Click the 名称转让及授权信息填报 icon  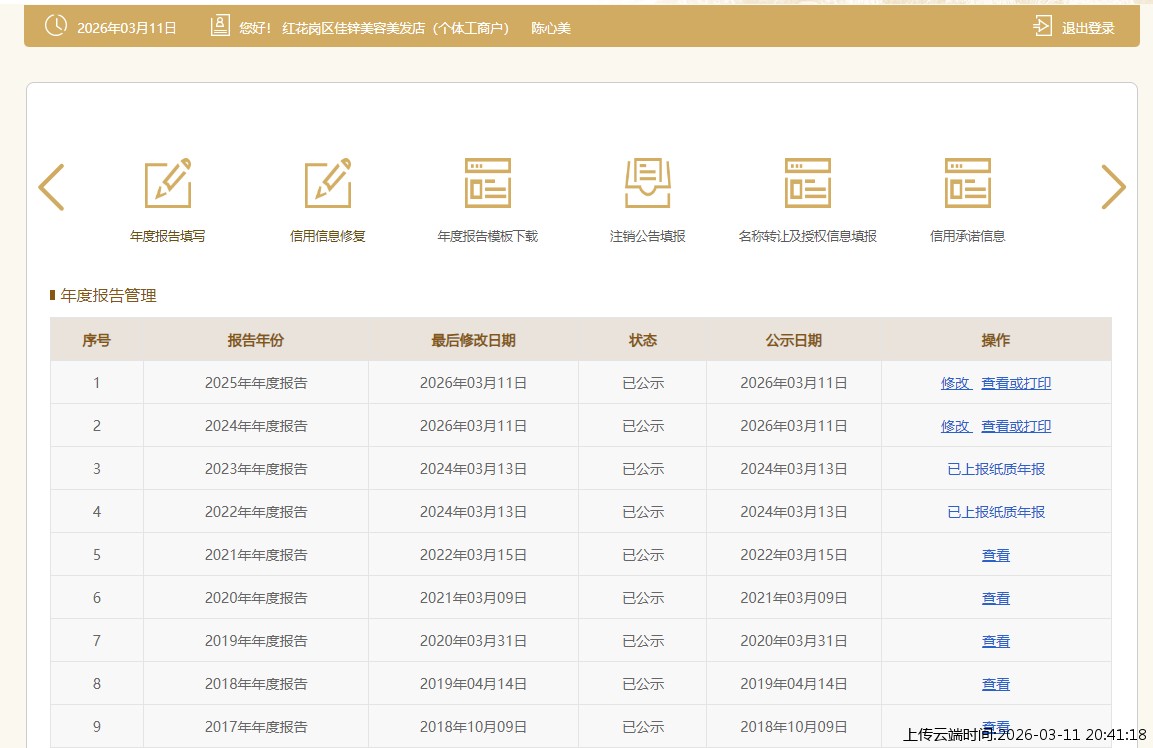pos(808,184)
